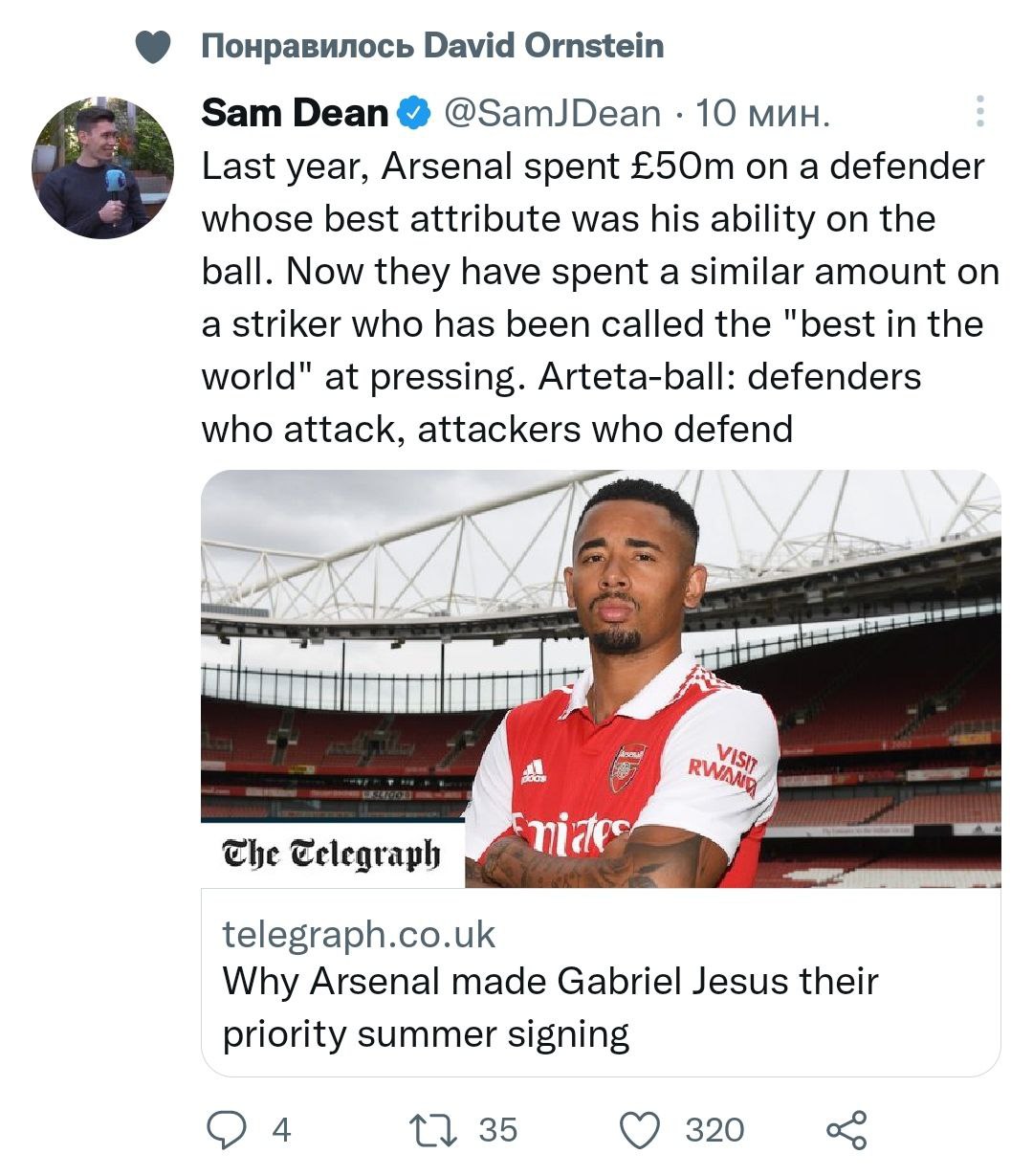
Task: Open the three-dot more options menu
Action: tap(978, 112)
